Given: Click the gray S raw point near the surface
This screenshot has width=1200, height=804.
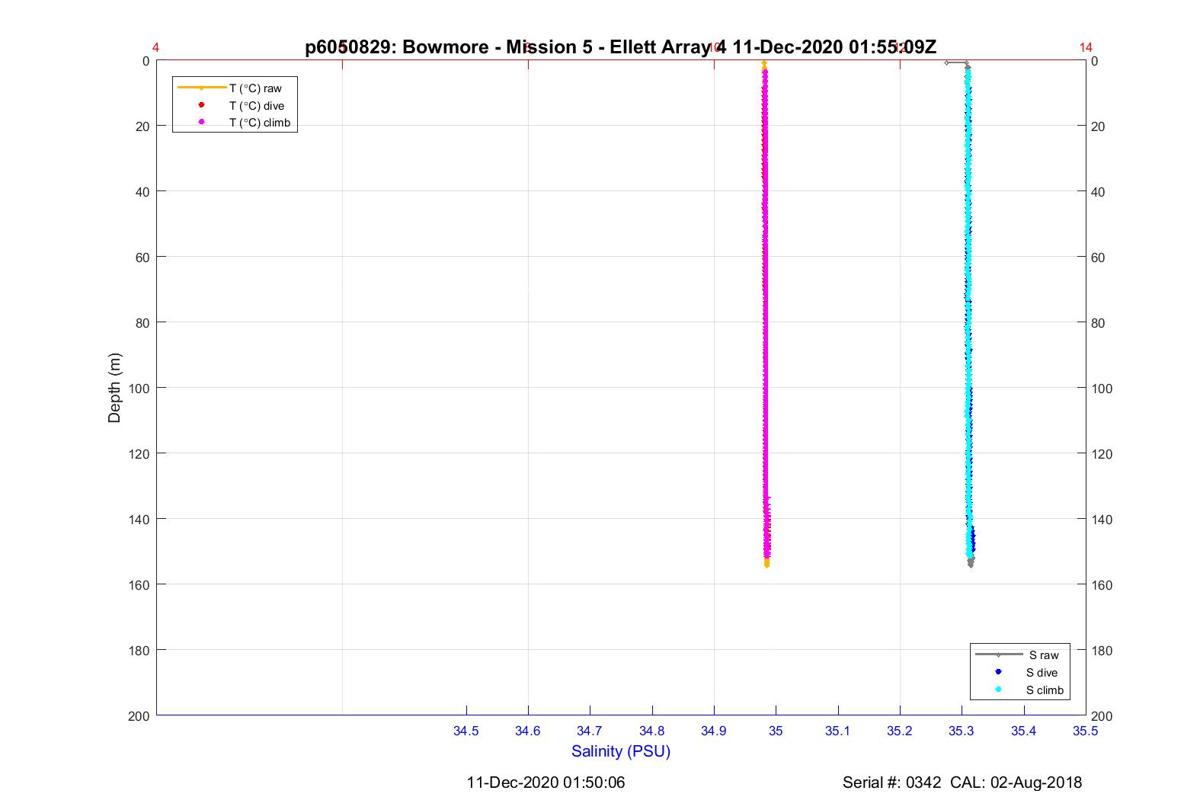Looking at the screenshot, I should [947, 63].
